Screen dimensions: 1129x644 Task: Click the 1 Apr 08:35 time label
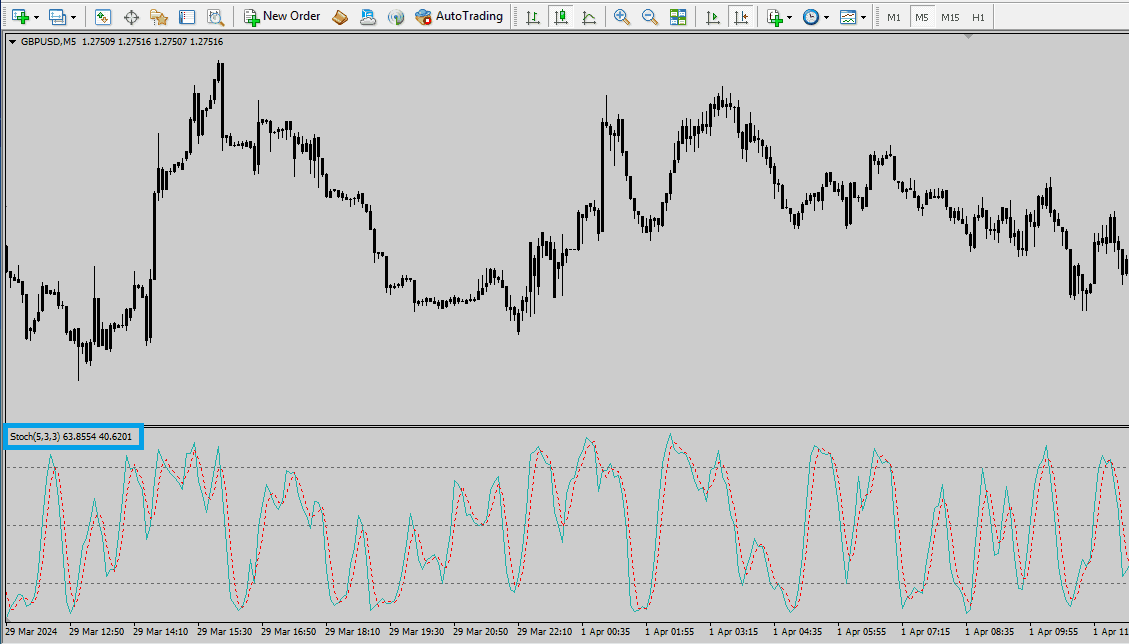click(x=990, y=632)
